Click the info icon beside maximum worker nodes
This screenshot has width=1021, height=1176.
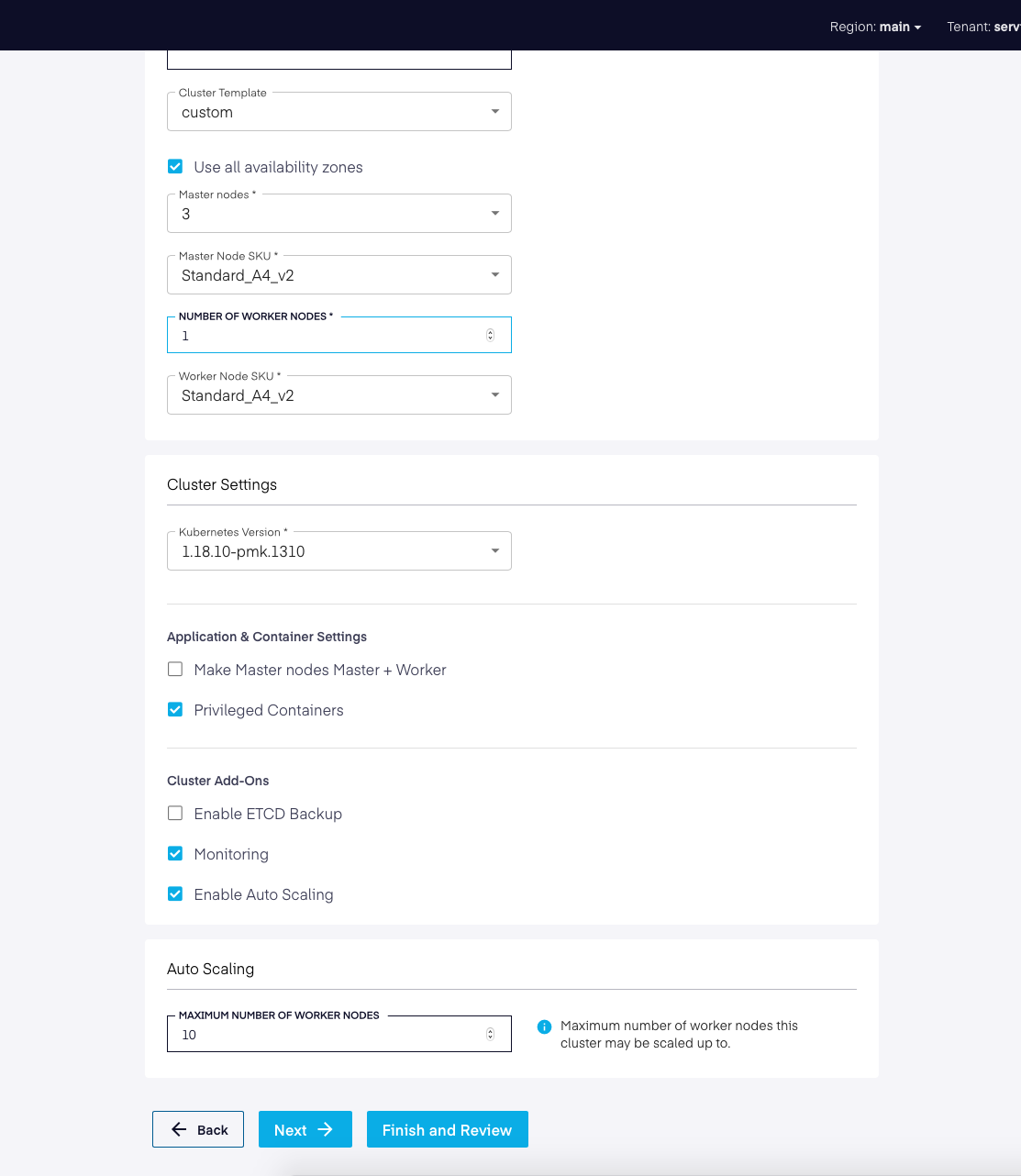(544, 1026)
